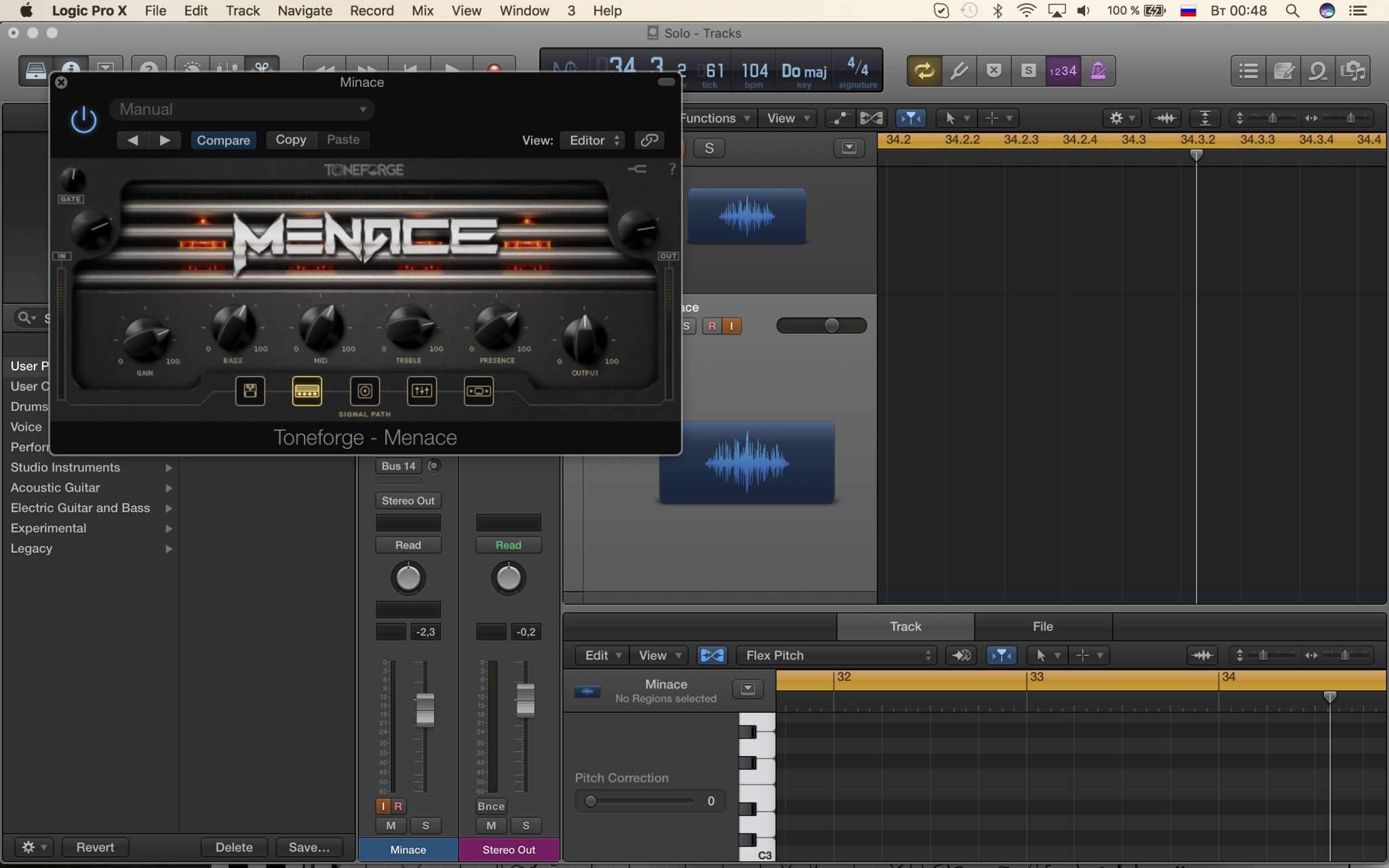Open the Navigate menu

[x=305, y=11]
